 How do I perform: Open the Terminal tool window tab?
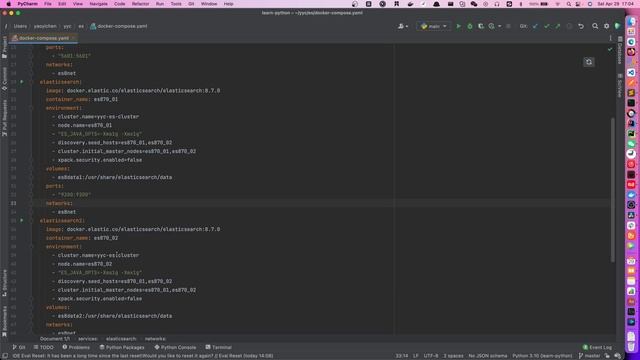click(219, 347)
